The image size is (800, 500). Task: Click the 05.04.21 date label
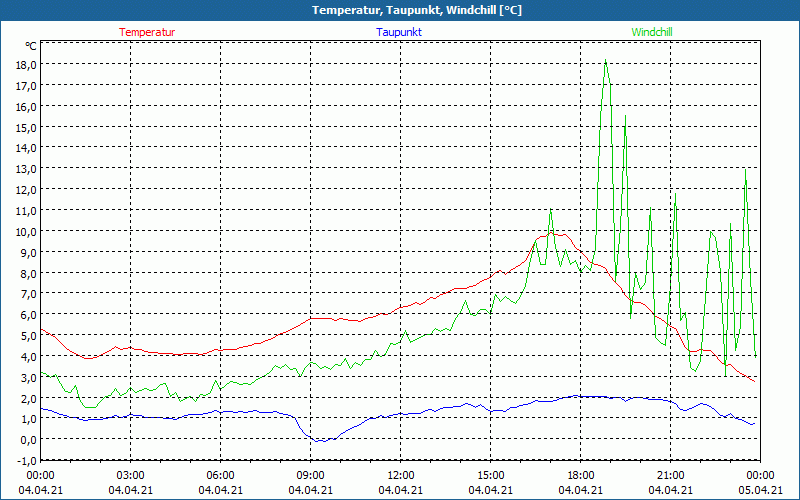tap(760, 490)
